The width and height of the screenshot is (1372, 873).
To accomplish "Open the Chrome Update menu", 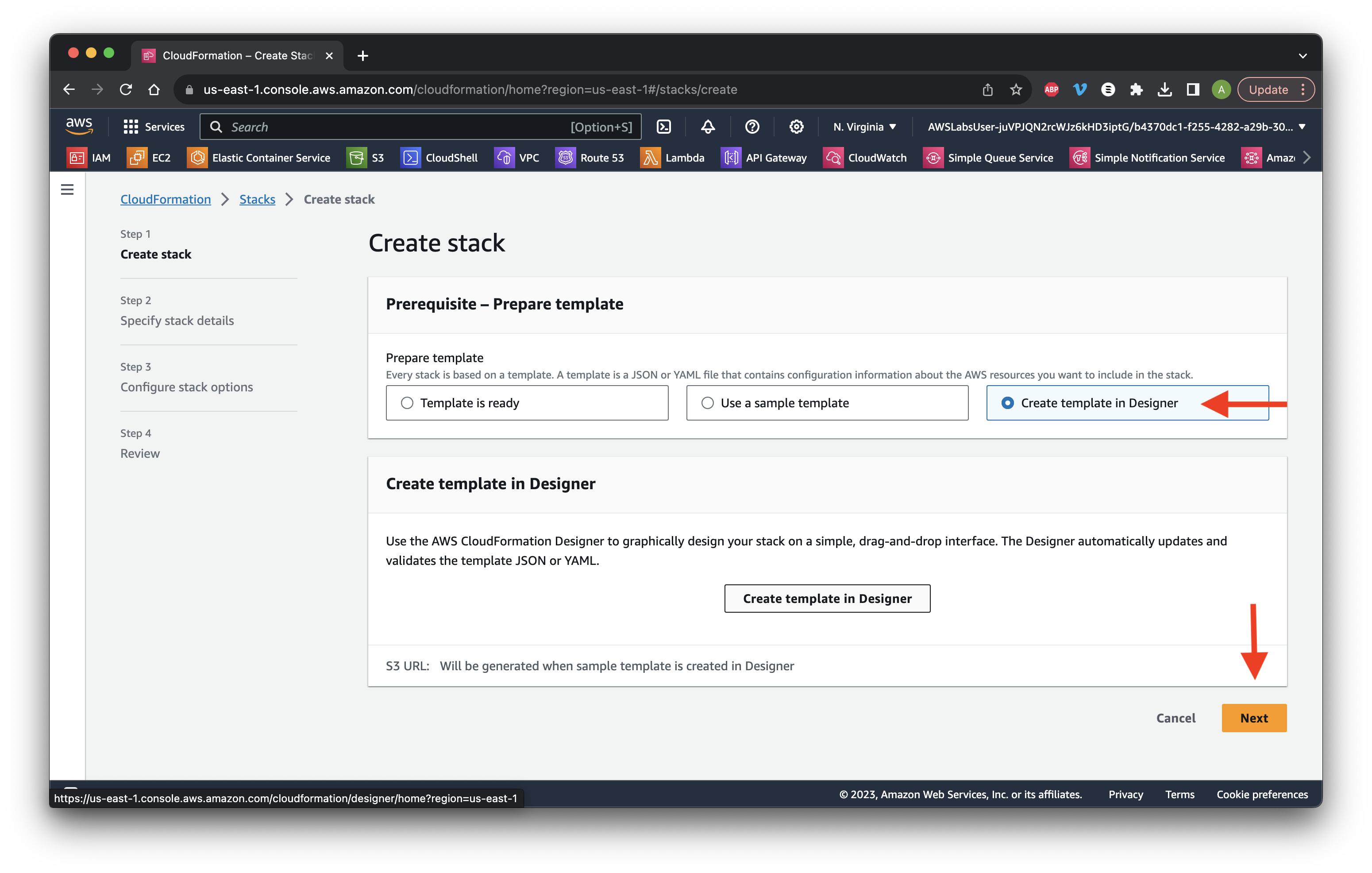I will 1276,89.
